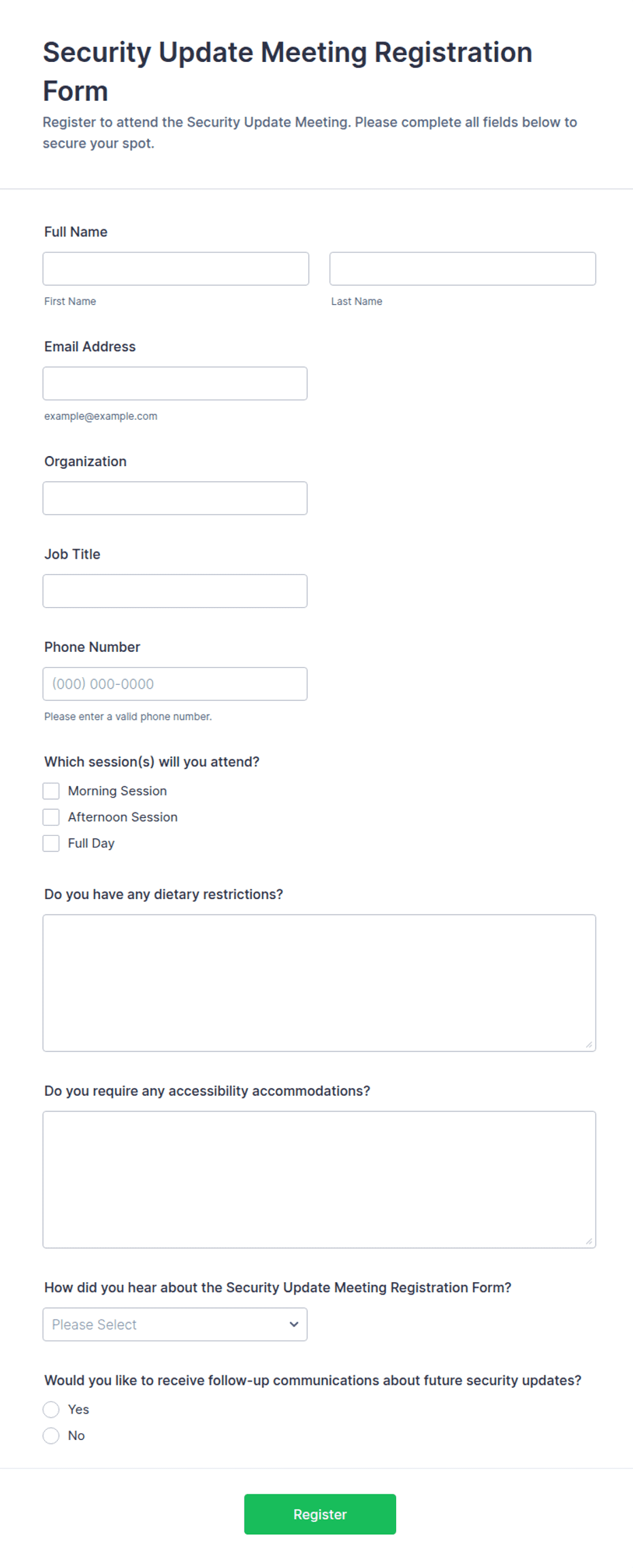The height and width of the screenshot is (1568, 633).
Task: Check the Morning Session checkbox
Action: 51,791
